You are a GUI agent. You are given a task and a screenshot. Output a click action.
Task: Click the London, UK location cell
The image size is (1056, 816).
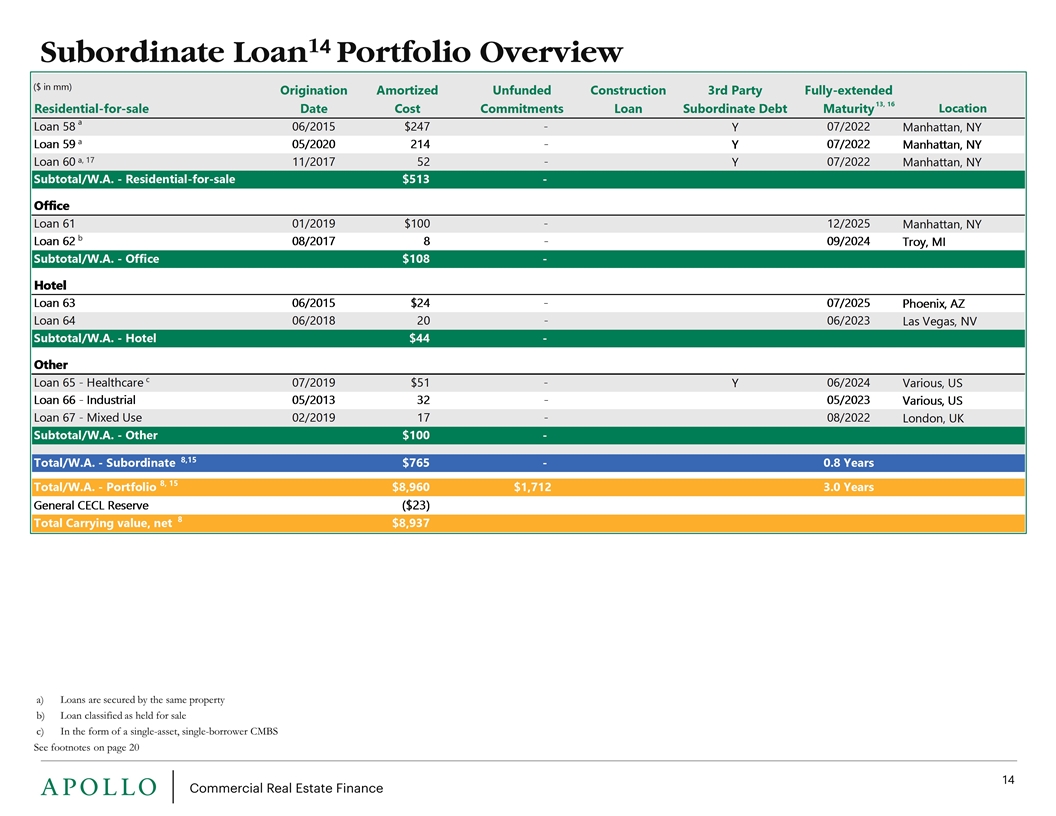pyautogui.click(x=932, y=418)
